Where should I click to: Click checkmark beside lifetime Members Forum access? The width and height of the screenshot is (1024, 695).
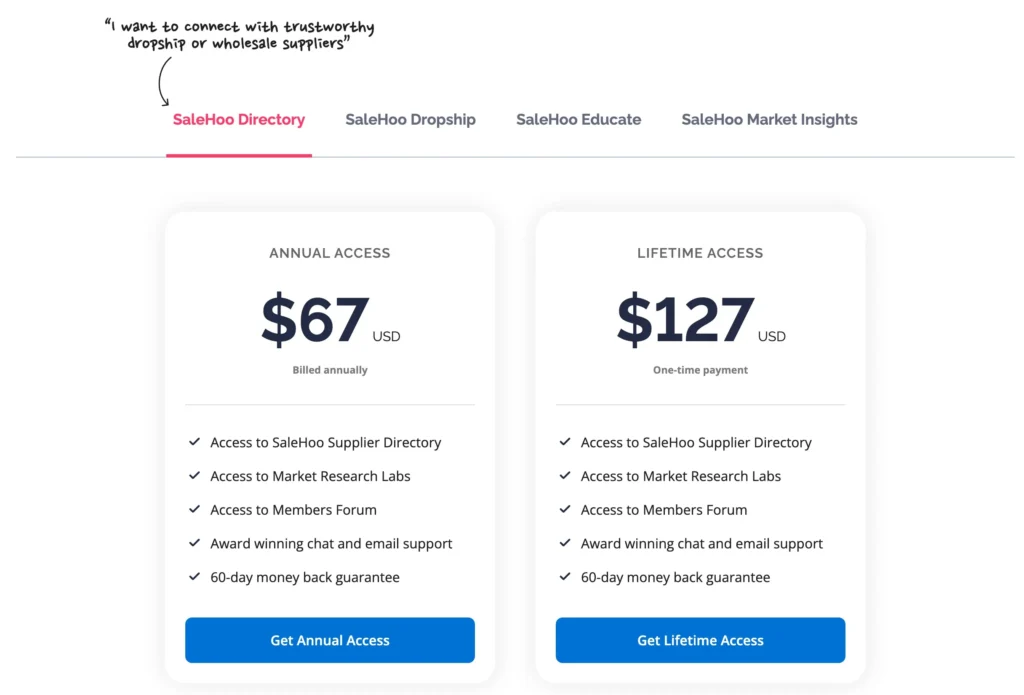(565, 509)
